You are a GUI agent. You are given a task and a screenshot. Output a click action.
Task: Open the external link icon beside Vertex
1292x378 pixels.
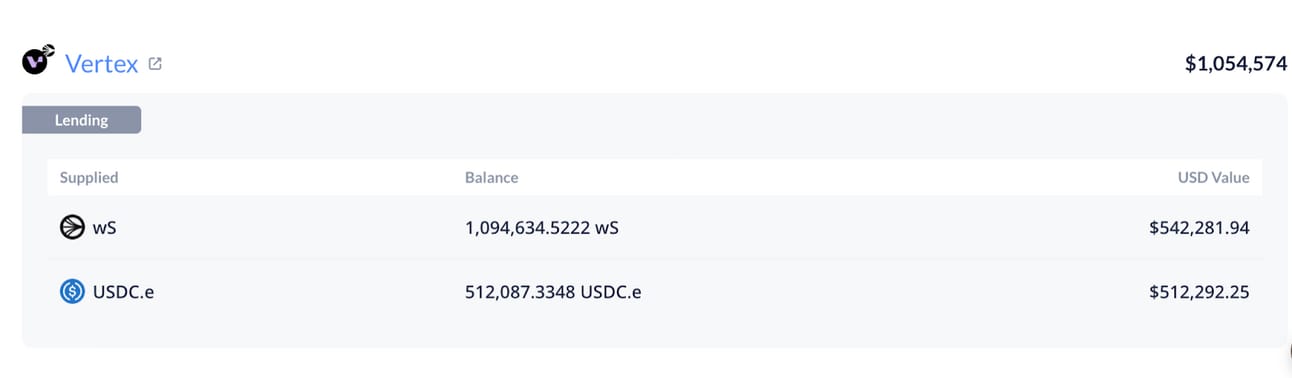tap(155, 64)
